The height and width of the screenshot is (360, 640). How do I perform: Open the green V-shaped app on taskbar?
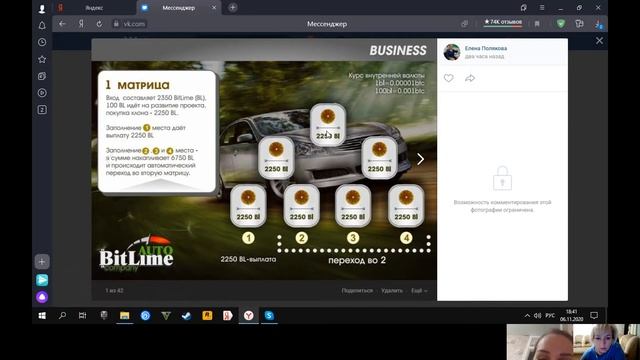pos(166,316)
